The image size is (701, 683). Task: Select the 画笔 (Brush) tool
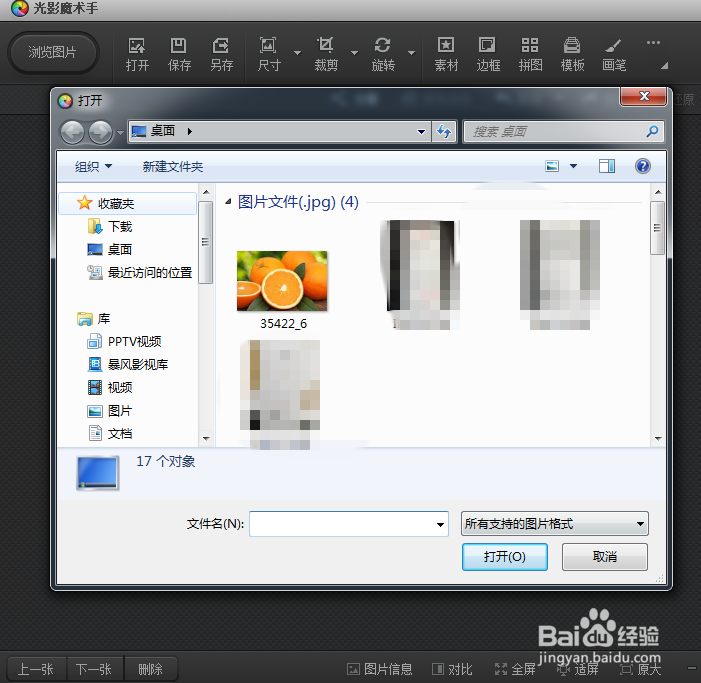point(614,54)
